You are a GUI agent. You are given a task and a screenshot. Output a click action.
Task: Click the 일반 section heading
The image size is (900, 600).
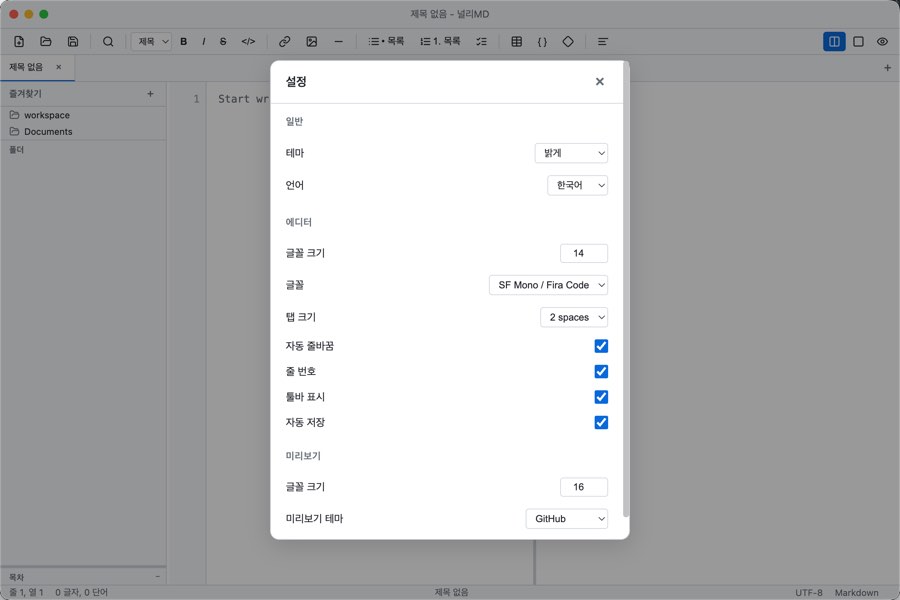pos(294,121)
